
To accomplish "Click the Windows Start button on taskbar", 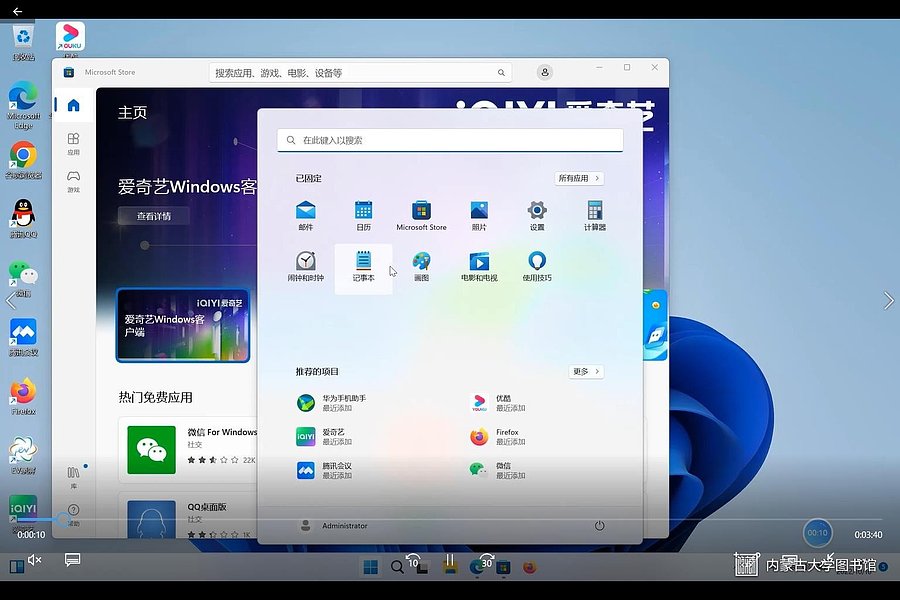I will [x=371, y=567].
